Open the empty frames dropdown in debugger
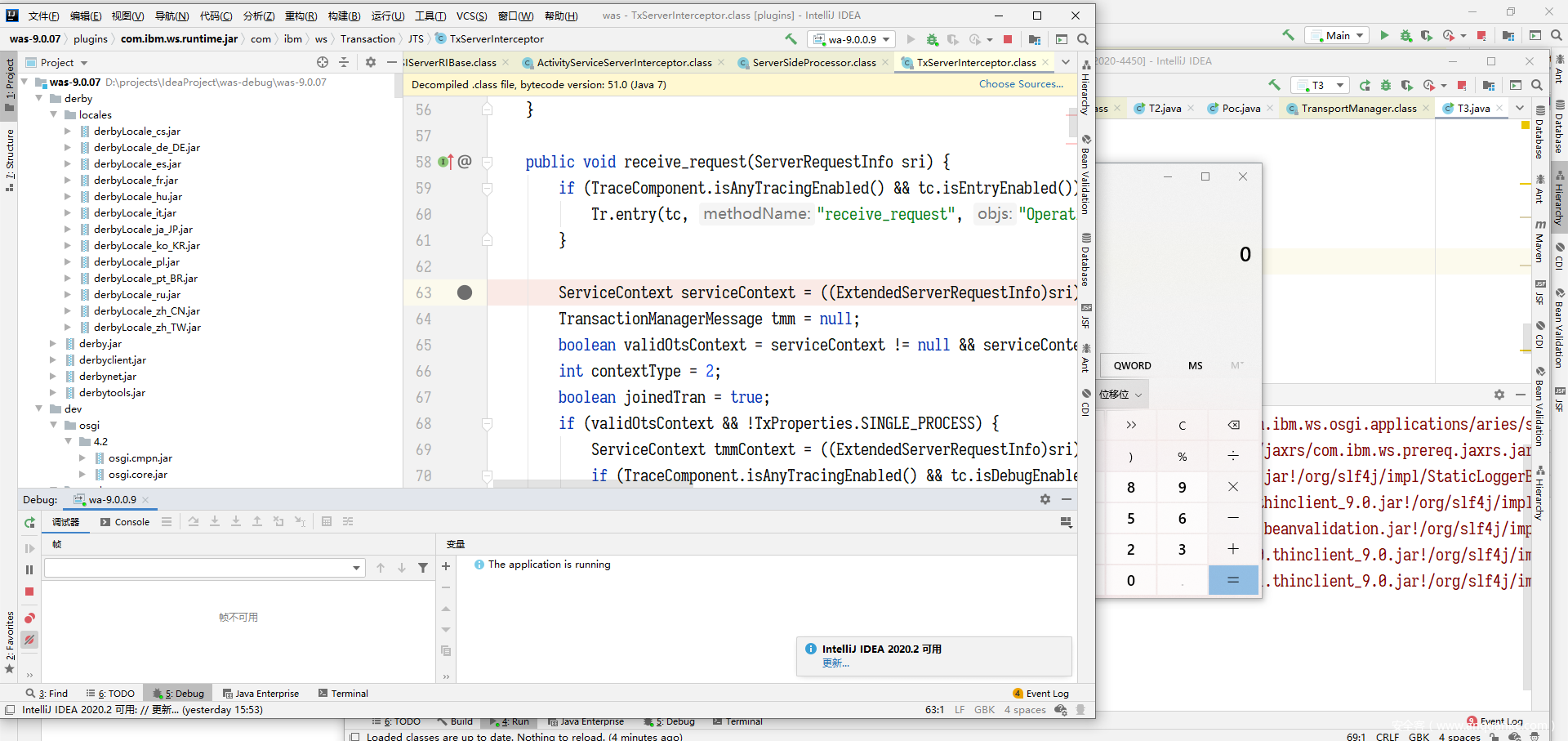Image resolution: width=1568 pixels, height=741 pixels. coord(356,568)
